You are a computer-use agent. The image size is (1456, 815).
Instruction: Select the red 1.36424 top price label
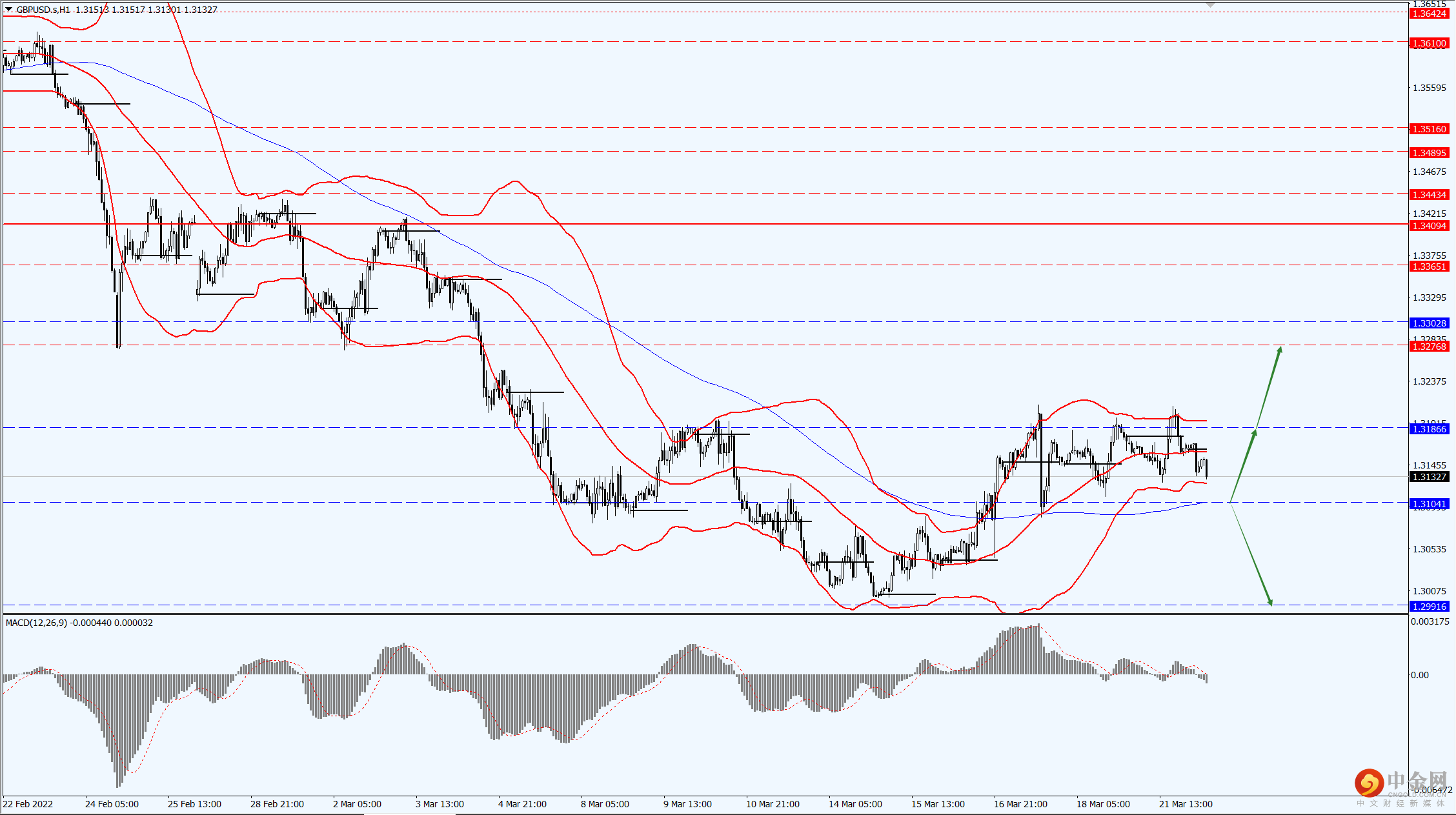pyautogui.click(x=1430, y=14)
